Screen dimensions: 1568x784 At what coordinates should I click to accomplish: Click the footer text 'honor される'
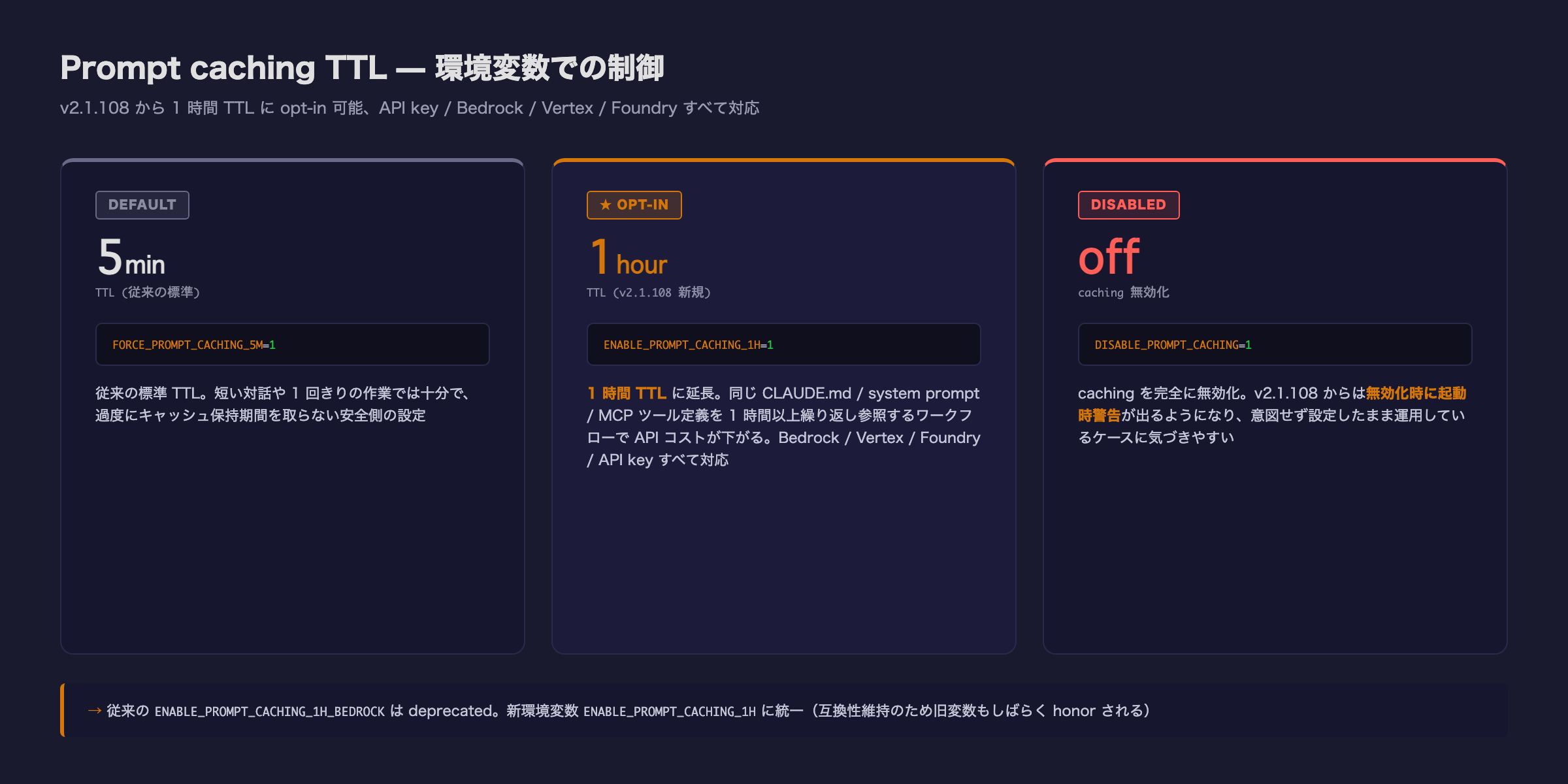pos(1098,711)
